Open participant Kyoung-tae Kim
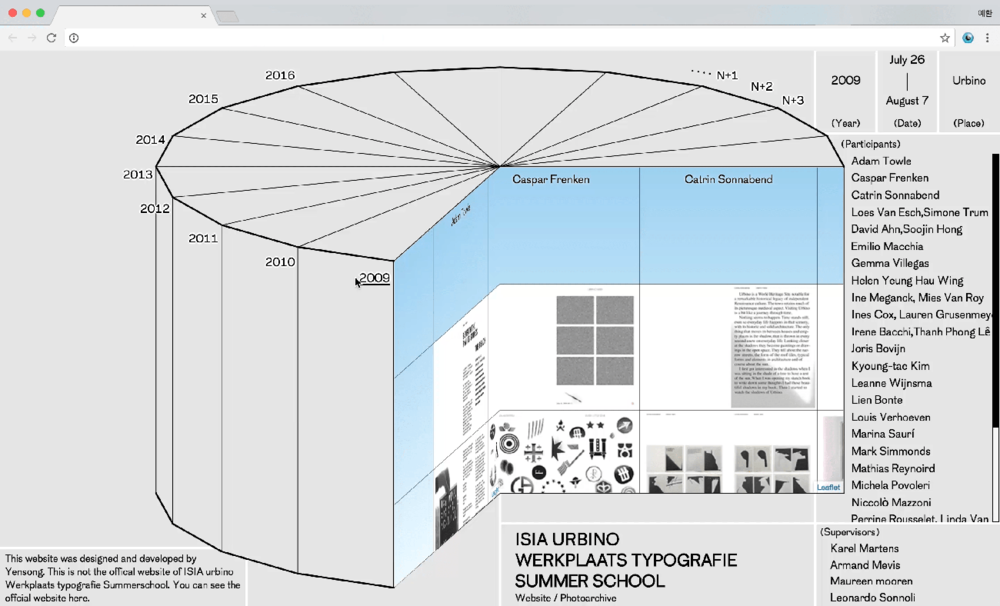The height and width of the screenshot is (606, 1000). (x=890, y=366)
